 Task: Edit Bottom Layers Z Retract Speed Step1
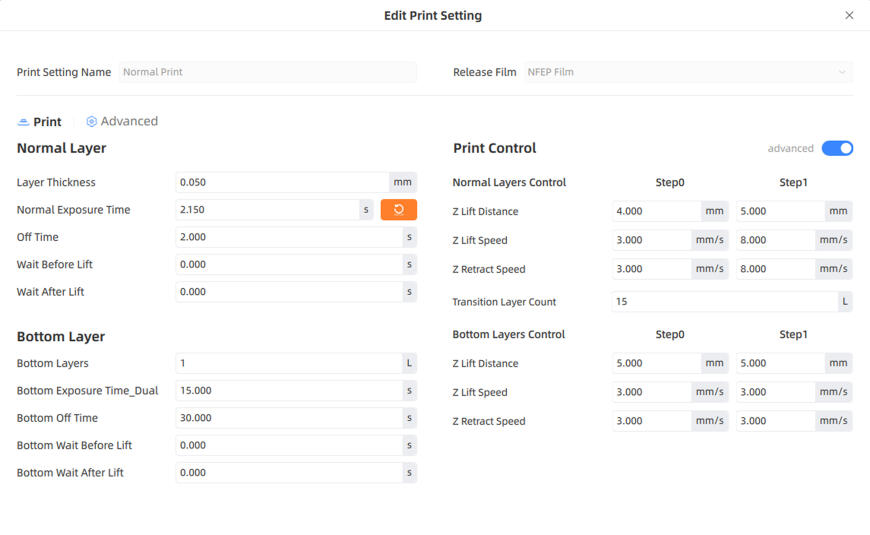pyautogui.click(x=775, y=421)
